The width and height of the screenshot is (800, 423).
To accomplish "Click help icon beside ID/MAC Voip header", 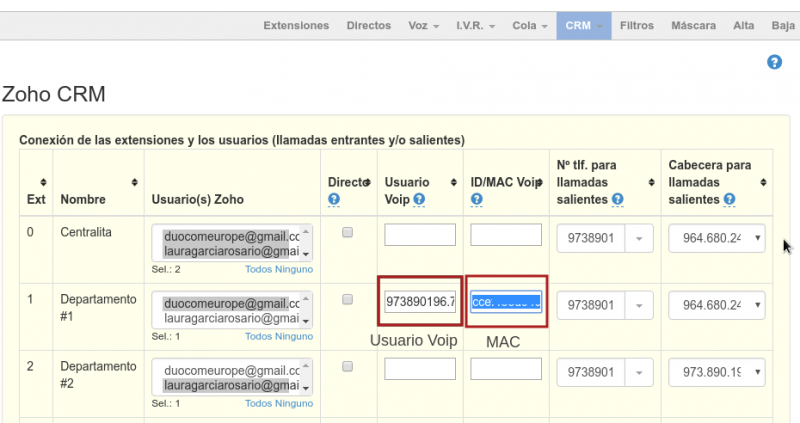I will tap(477, 200).
